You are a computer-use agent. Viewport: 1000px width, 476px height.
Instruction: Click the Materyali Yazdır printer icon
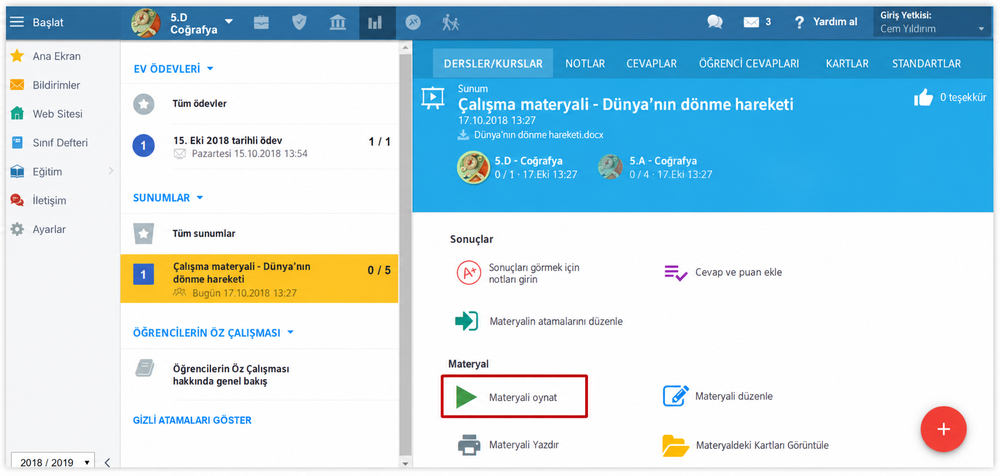[469, 445]
